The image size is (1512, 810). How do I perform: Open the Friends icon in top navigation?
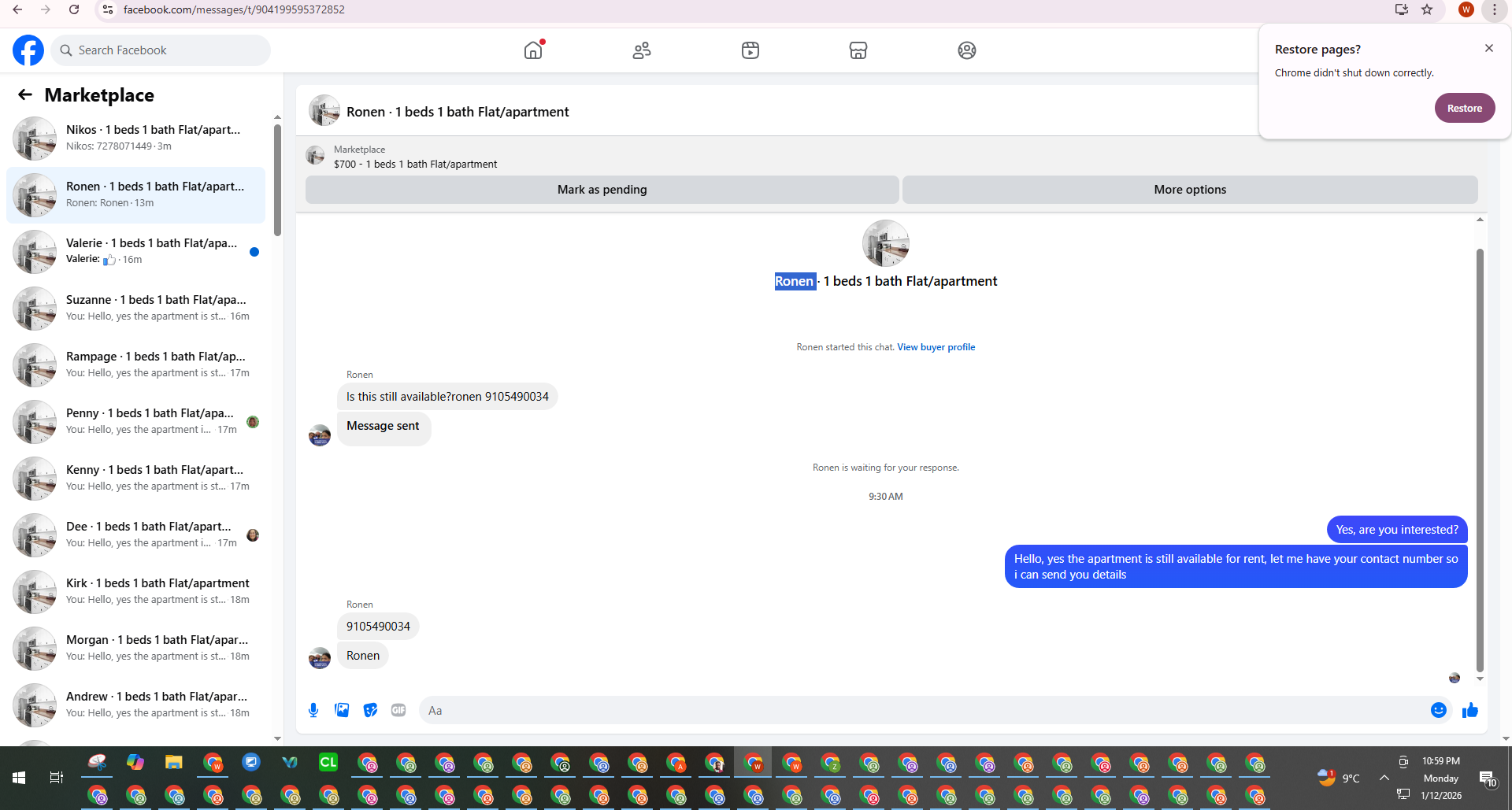point(642,50)
